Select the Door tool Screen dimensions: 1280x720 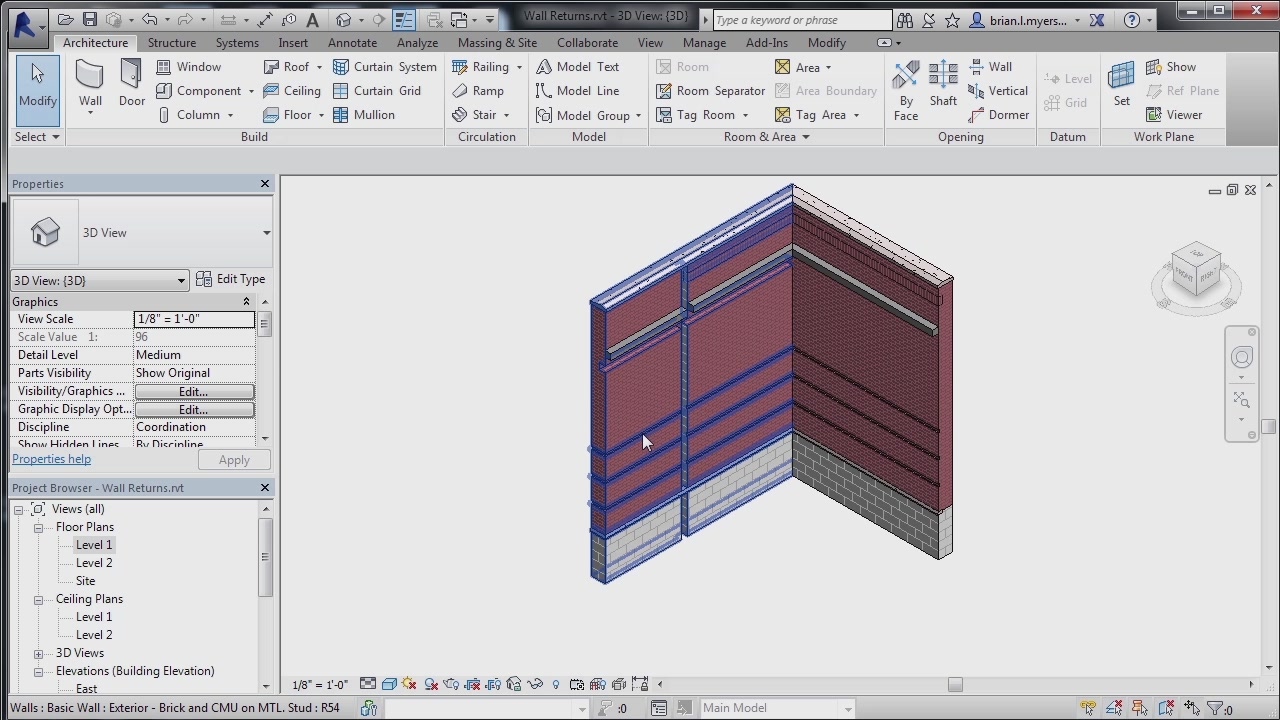click(132, 84)
